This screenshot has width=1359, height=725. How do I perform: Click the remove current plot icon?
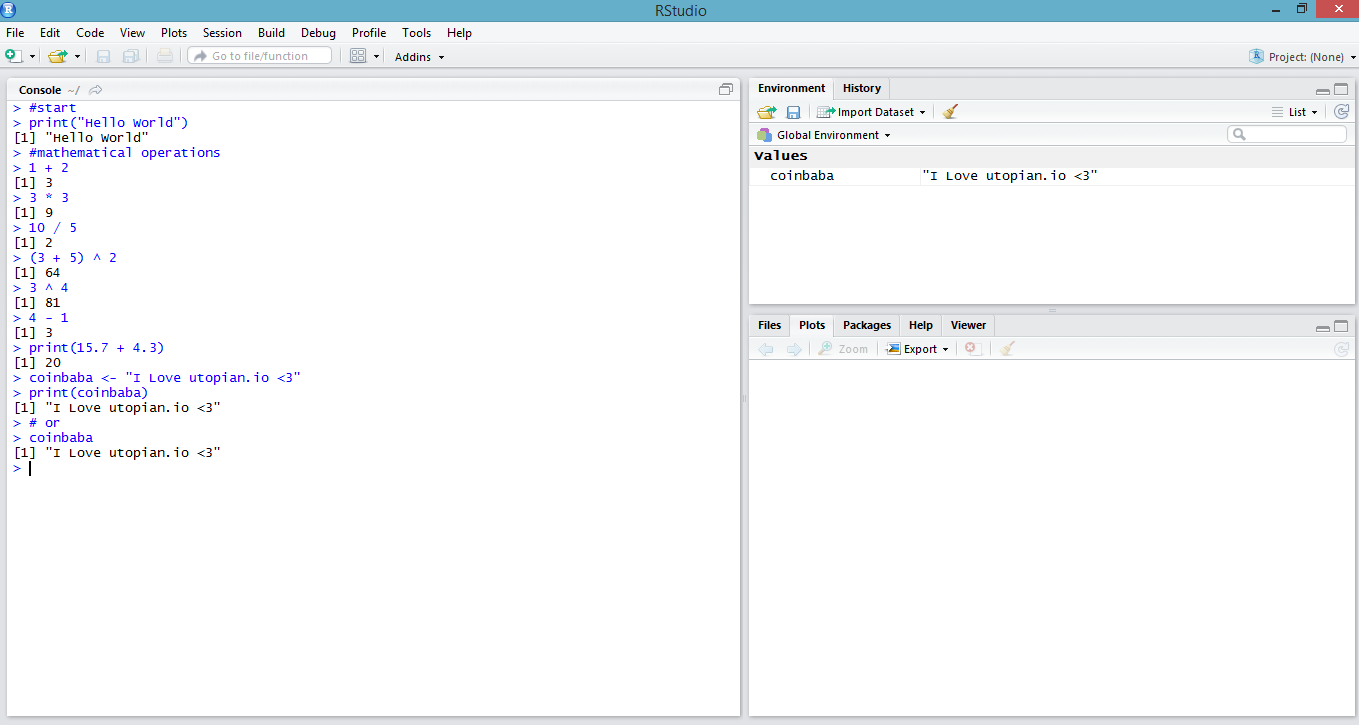[972, 349]
